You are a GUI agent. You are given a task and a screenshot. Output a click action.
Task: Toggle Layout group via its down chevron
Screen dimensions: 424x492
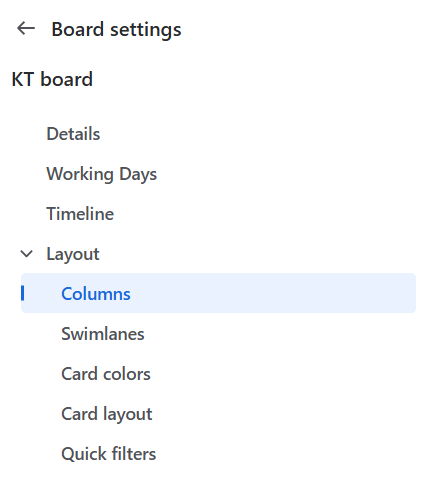click(27, 254)
